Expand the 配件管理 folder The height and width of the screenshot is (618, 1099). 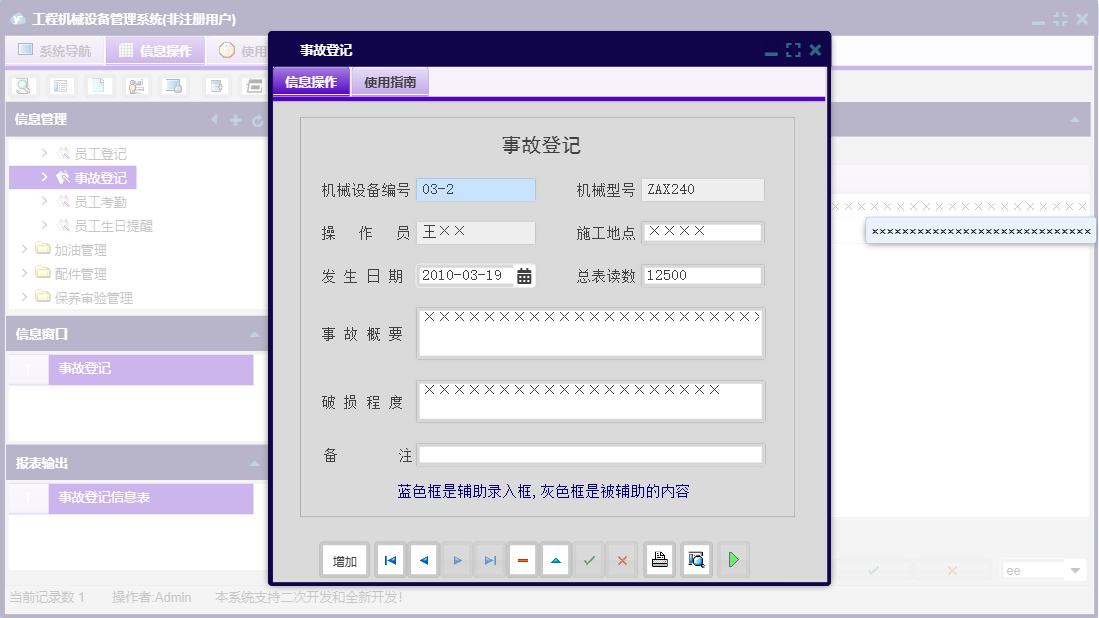click(x=25, y=273)
